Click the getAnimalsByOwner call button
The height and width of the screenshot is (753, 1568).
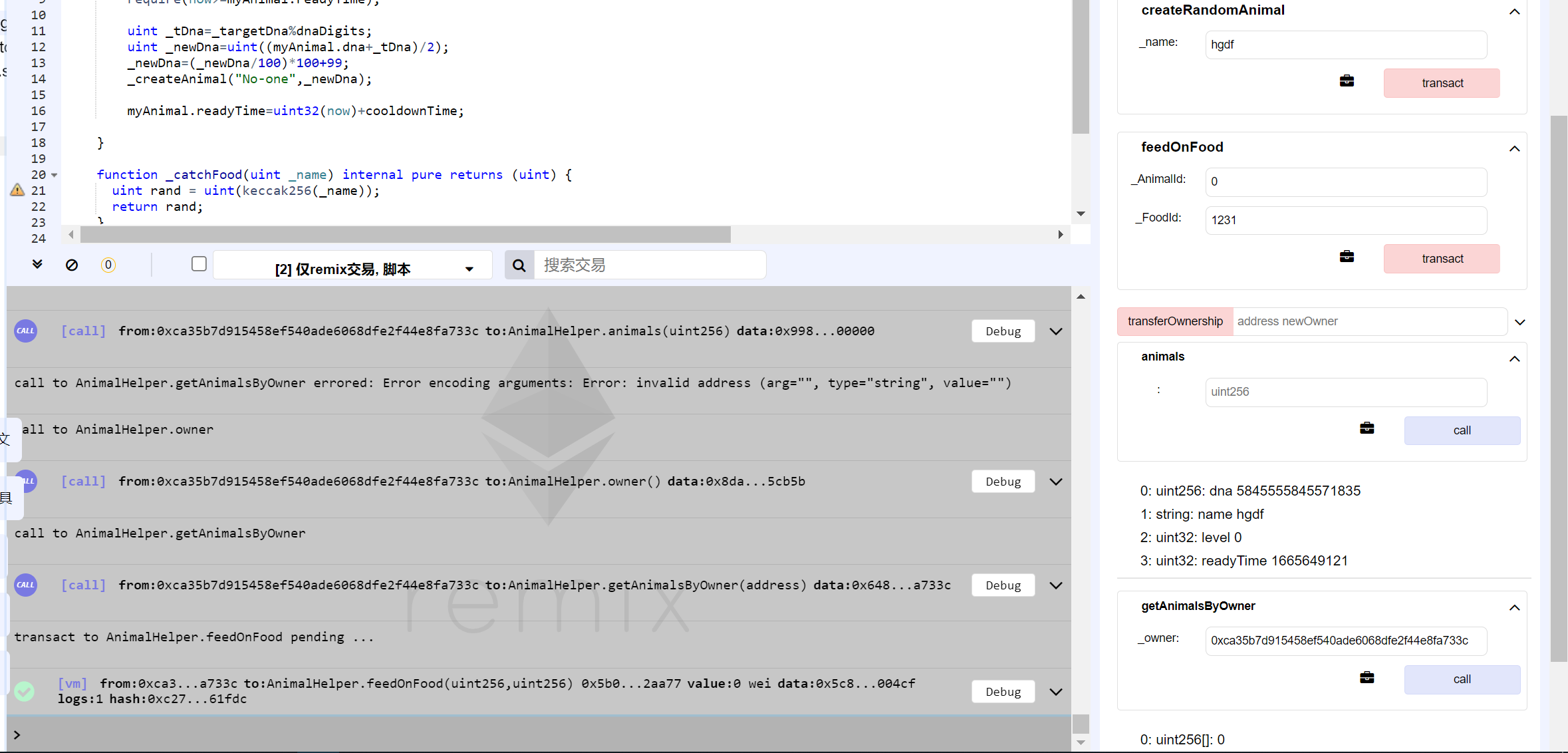(x=1462, y=679)
